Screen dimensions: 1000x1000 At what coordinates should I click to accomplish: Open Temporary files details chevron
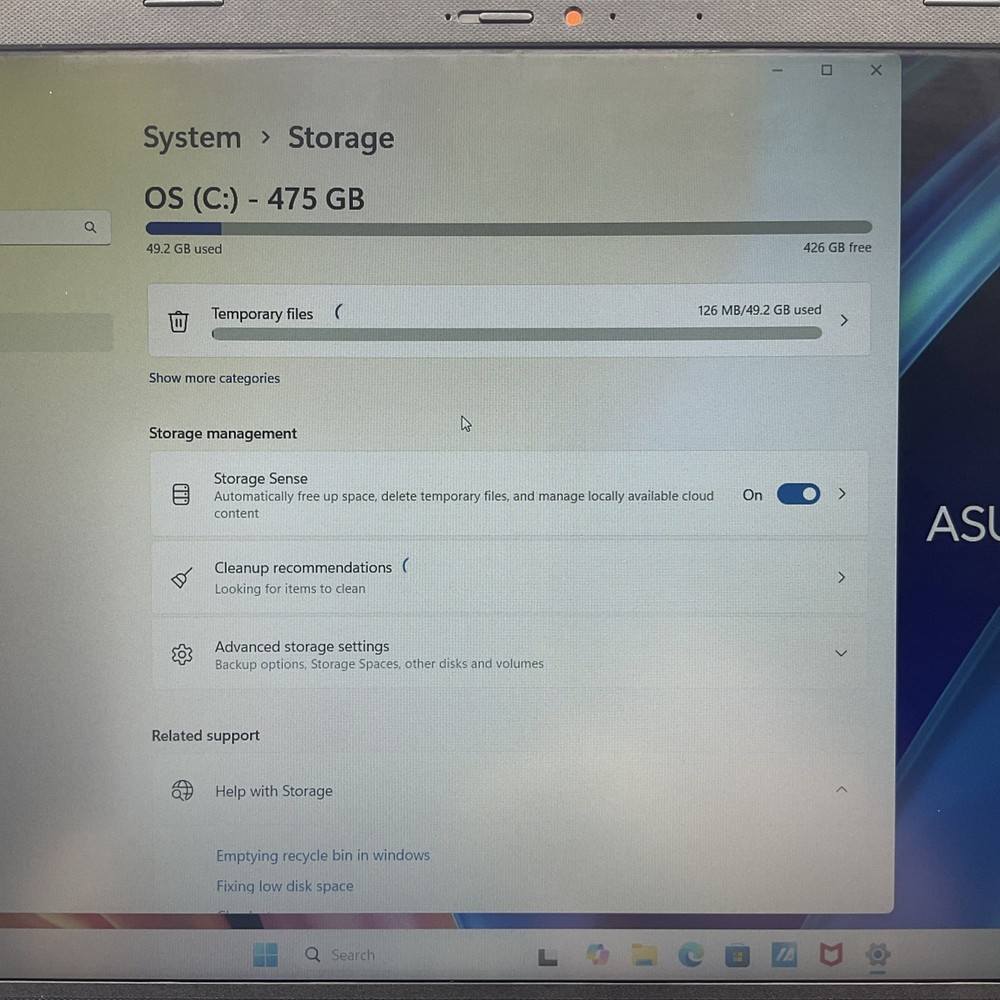click(x=844, y=321)
